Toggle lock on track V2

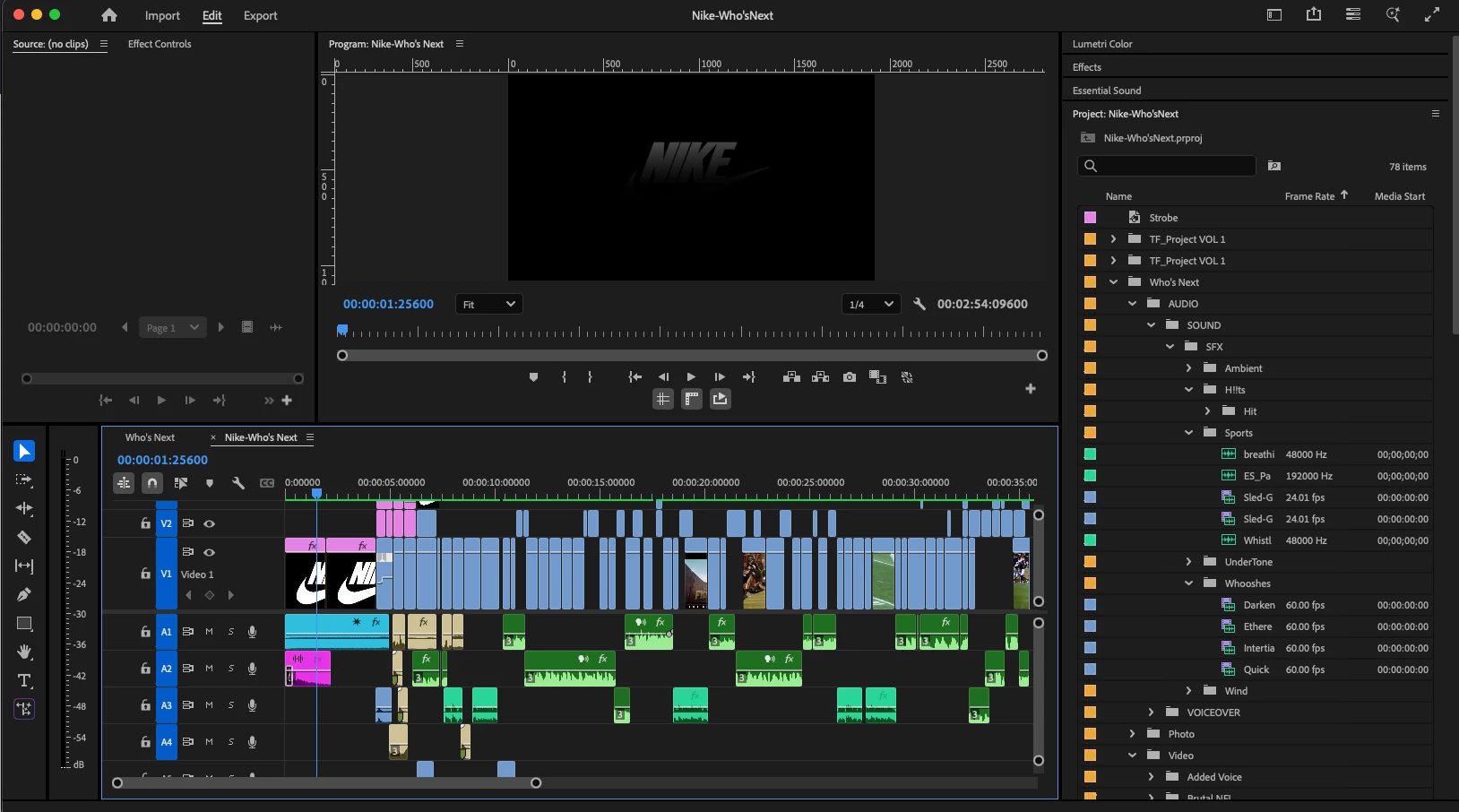(145, 523)
